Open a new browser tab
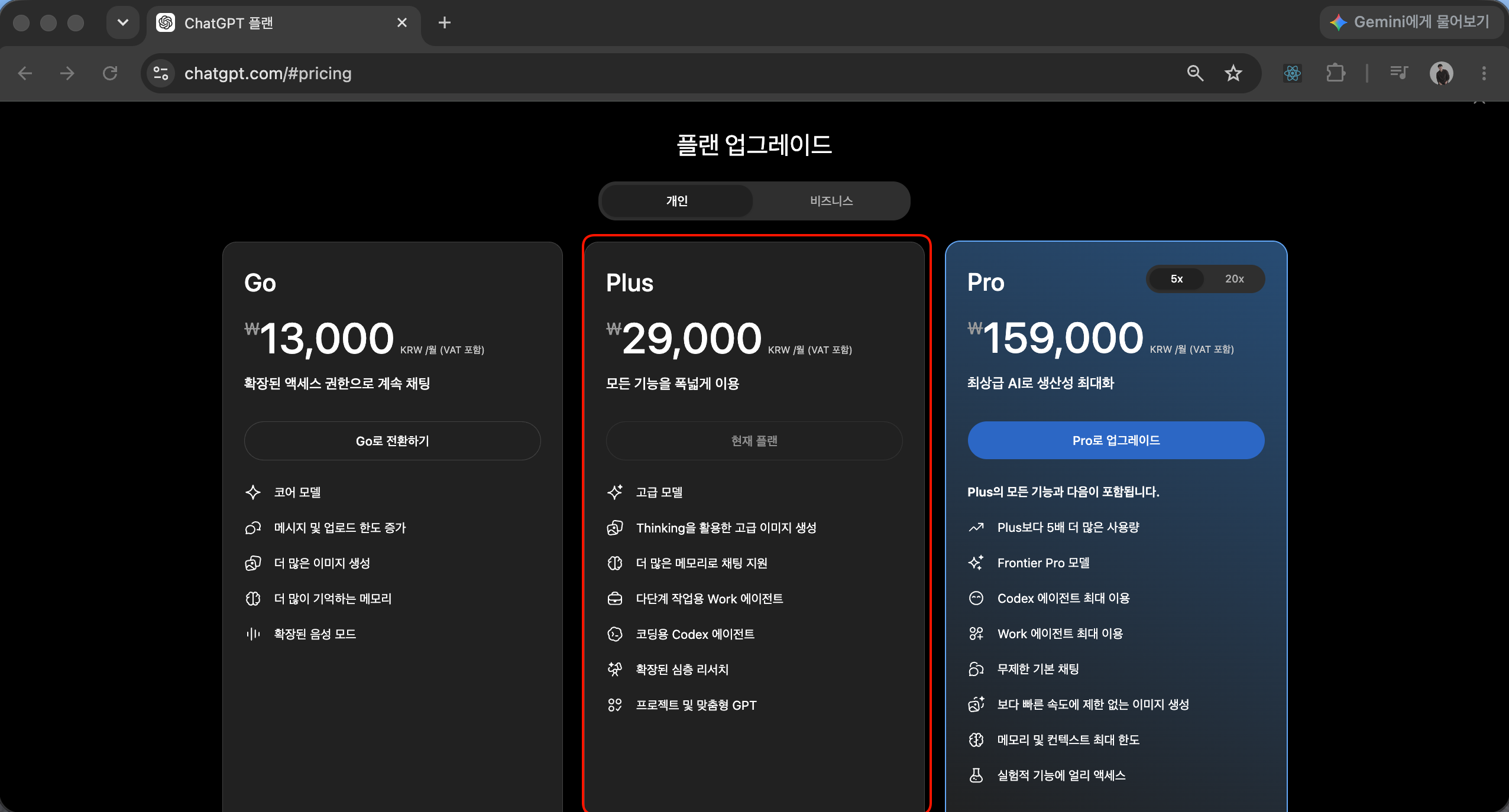1509x812 pixels. pos(445,22)
